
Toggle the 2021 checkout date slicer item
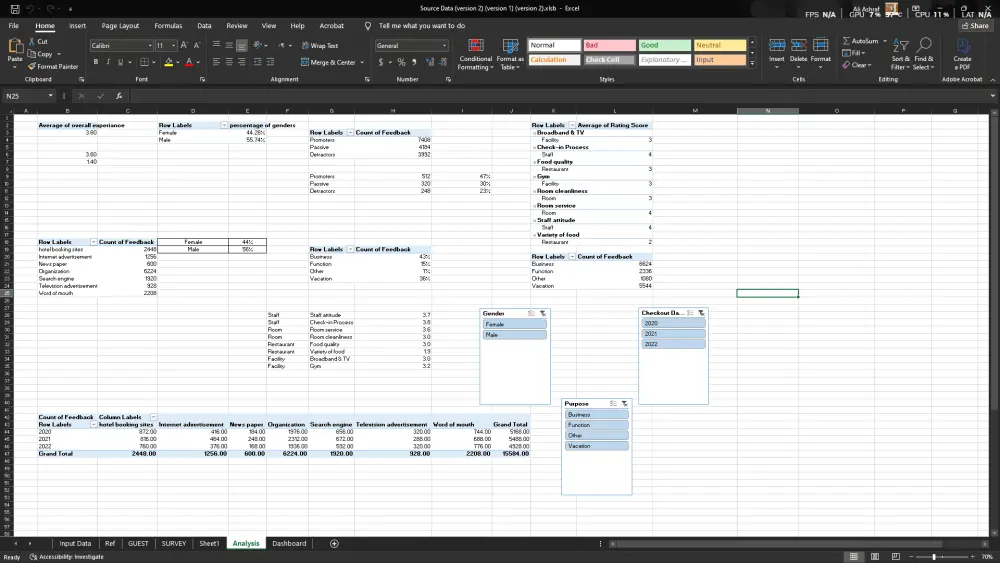(x=672, y=334)
